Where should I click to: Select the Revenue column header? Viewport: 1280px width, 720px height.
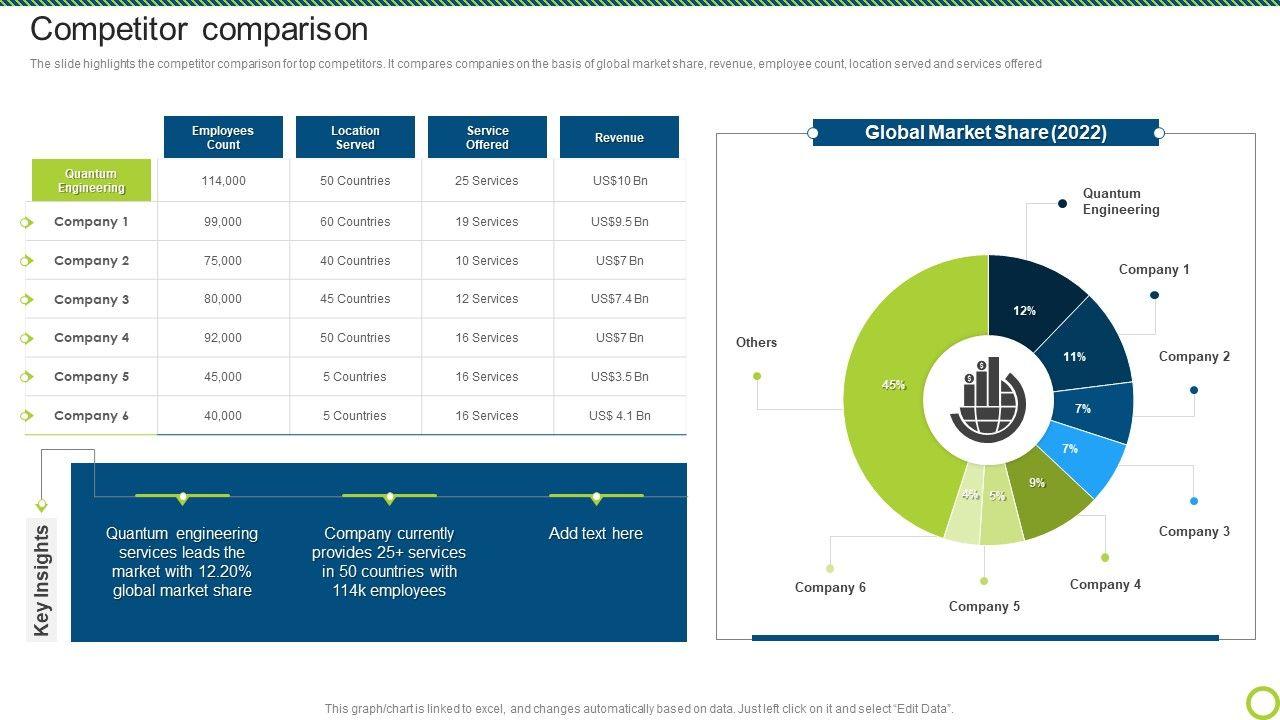[619, 137]
